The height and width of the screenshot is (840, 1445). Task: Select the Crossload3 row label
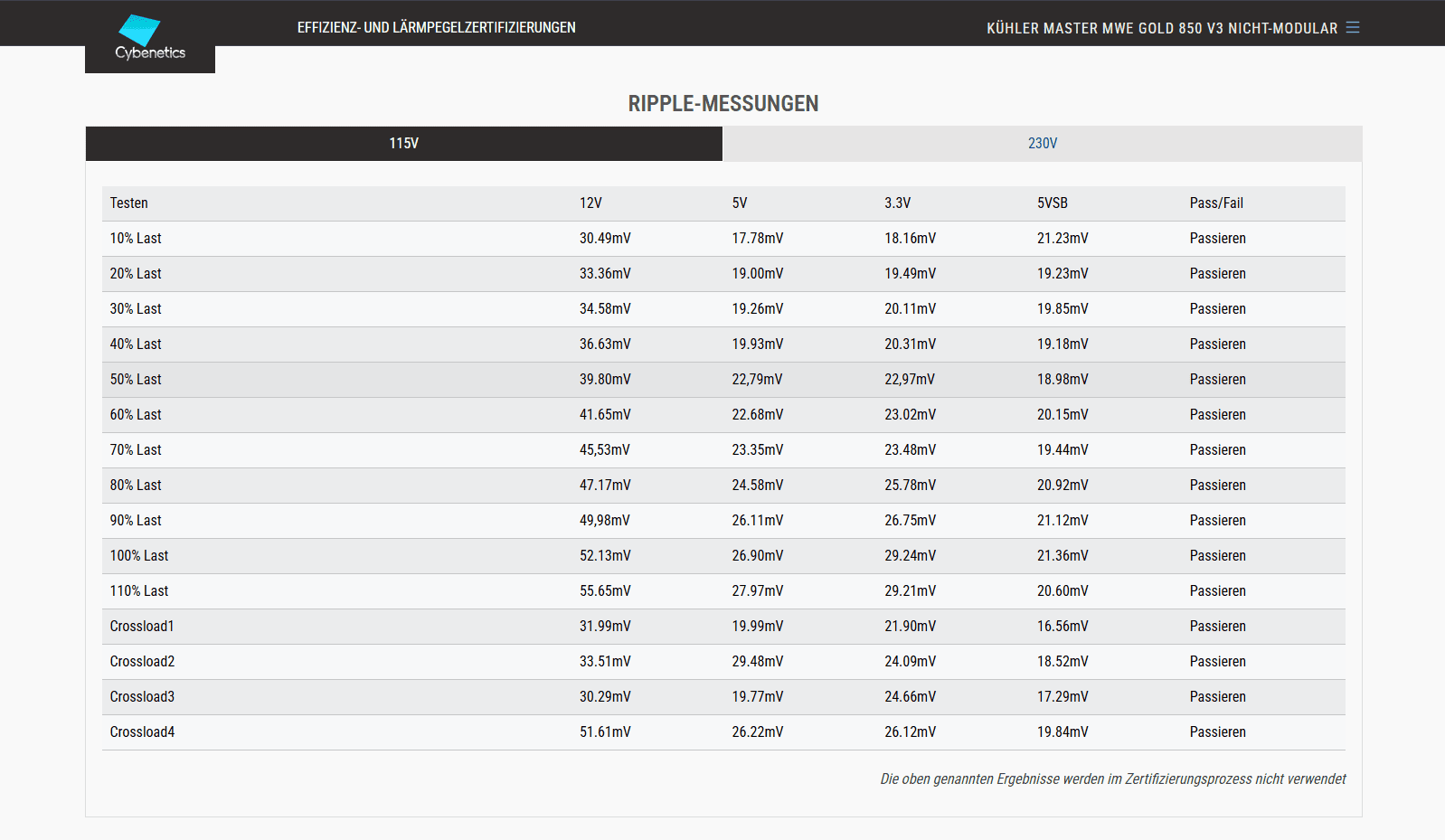pyautogui.click(x=142, y=697)
